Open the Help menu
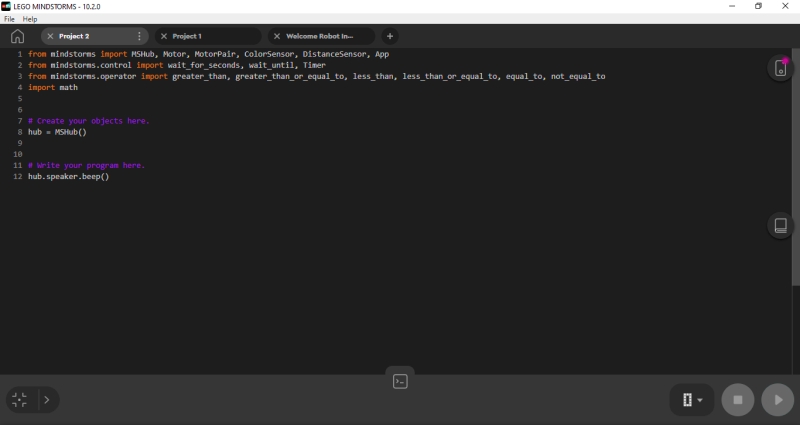This screenshot has height=425, width=800. pyautogui.click(x=30, y=19)
